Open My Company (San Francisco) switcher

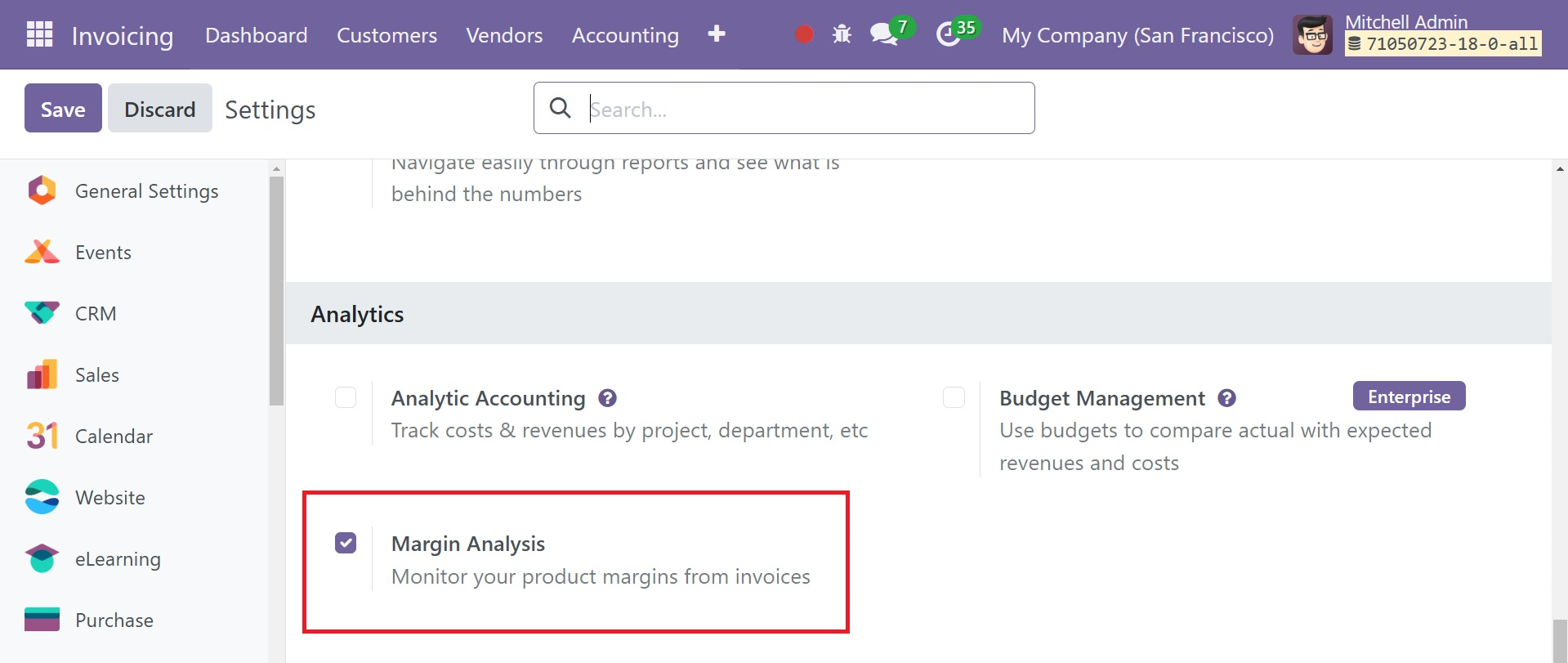pos(1137,35)
